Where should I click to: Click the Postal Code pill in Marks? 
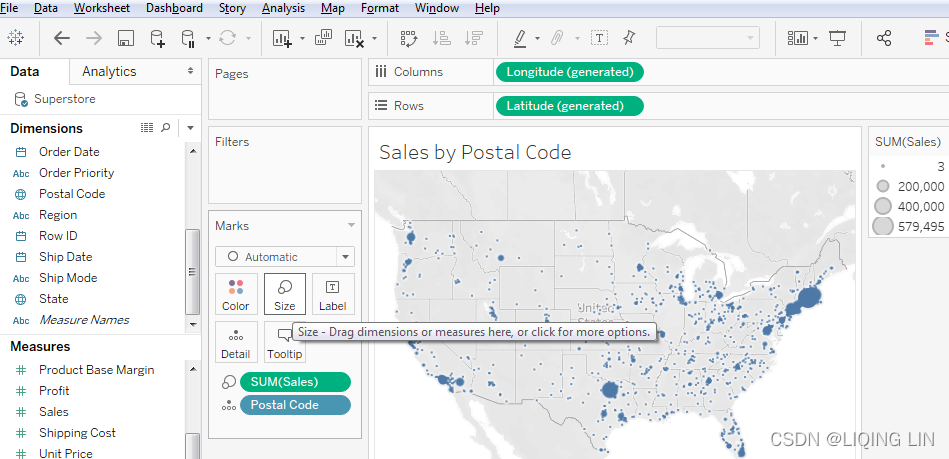click(x=295, y=405)
